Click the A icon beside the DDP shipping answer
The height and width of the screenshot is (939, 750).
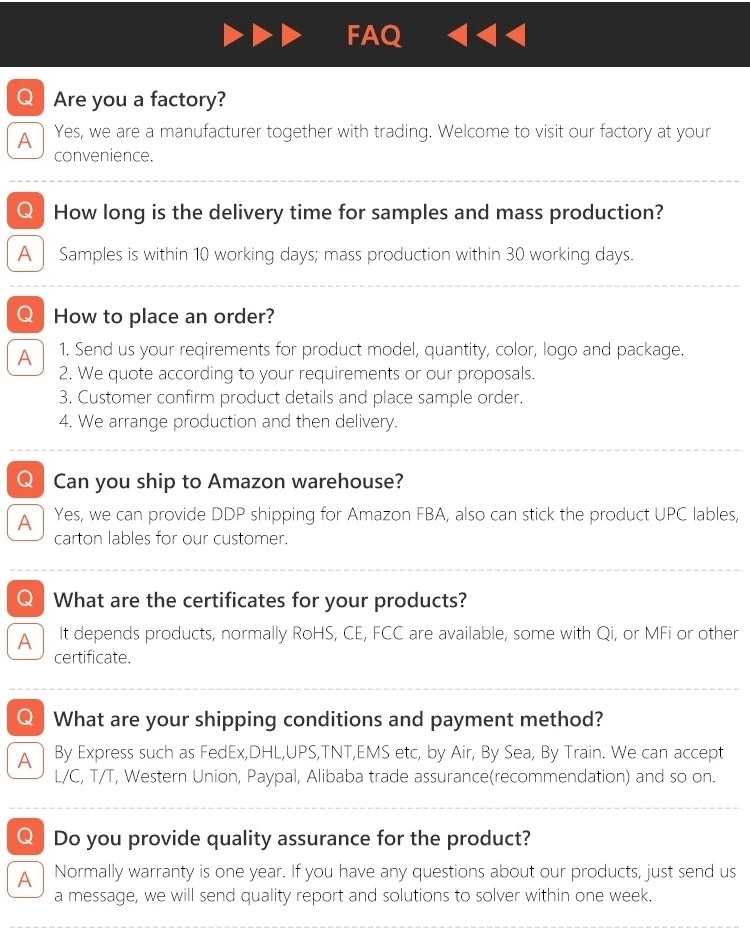(x=25, y=523)
